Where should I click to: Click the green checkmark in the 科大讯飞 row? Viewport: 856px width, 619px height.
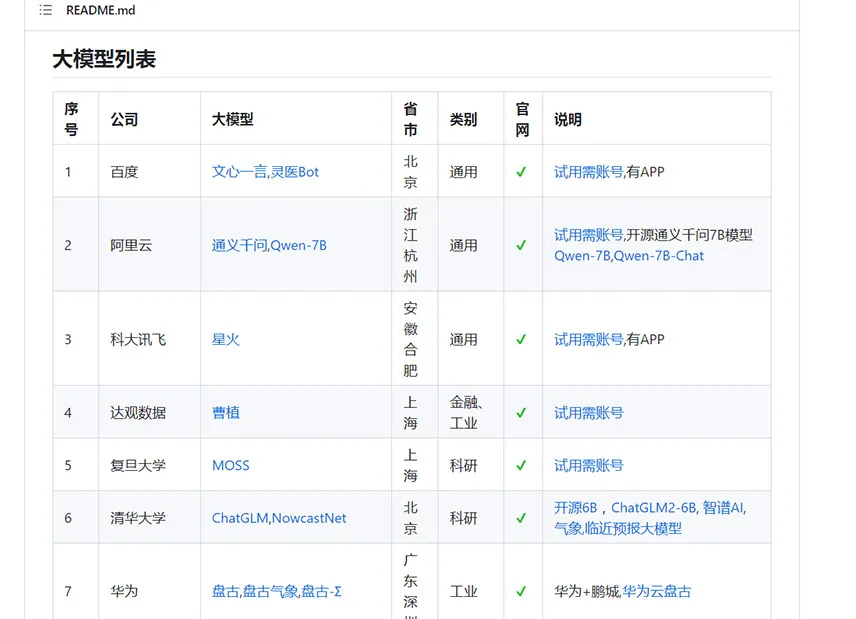(x=521, y=340)
